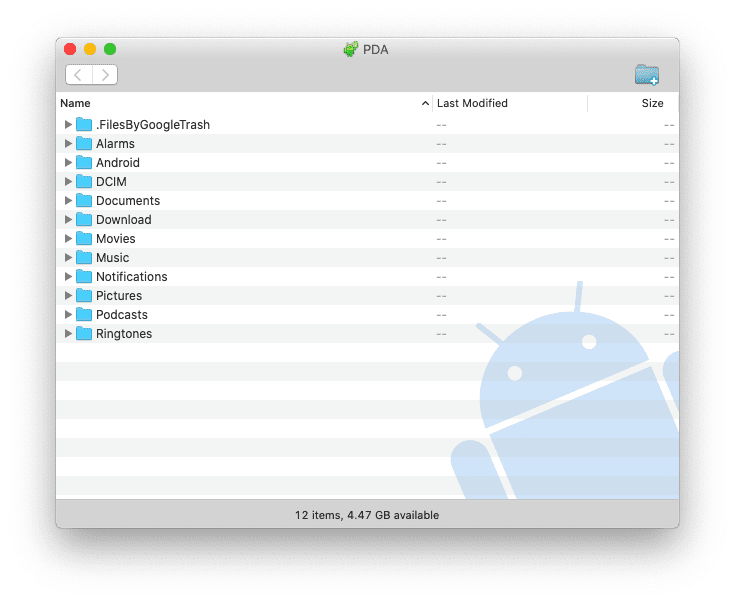The width and height of the screenshot is (735, 602).
Task: Click the Download folder icon
Action: tap(84, 219)
